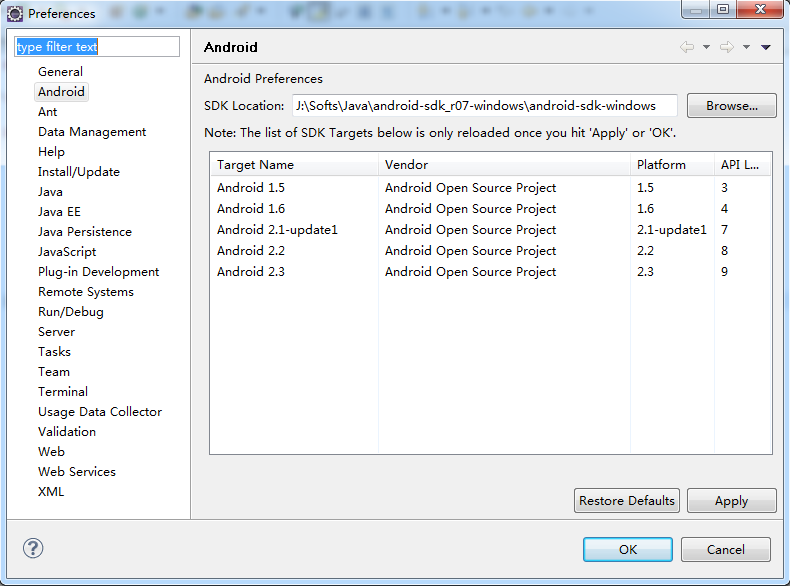Click the help question mark icon
The width and height of the screenshot is (790, 586).
[33, 548]
